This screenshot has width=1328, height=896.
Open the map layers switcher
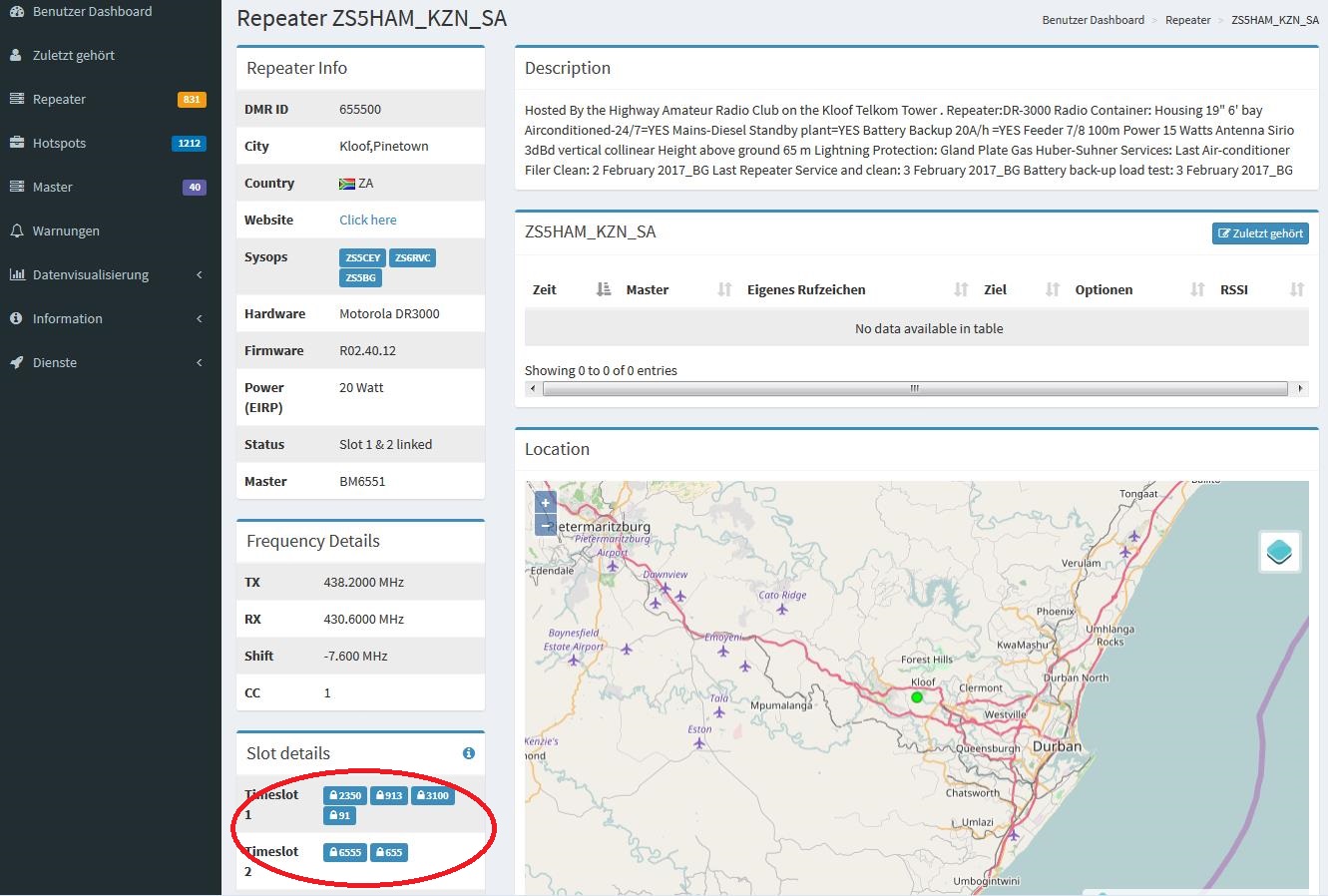tap(1279, 551)
